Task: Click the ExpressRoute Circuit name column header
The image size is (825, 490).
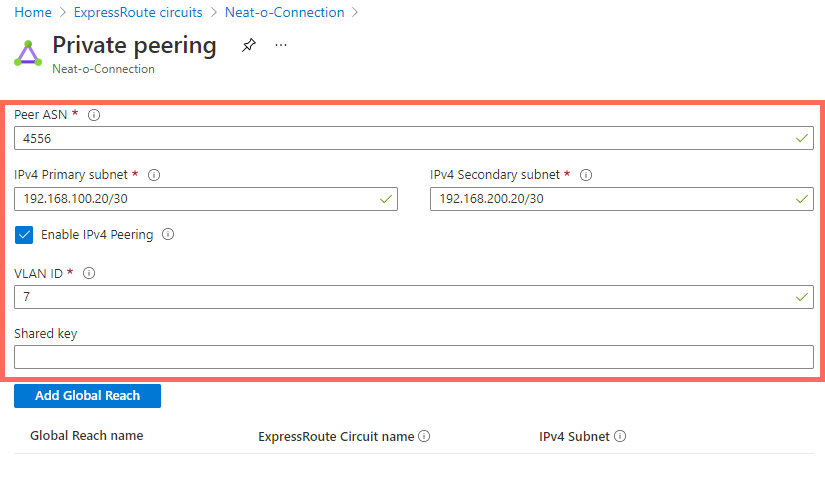Action: pos(336,437)
